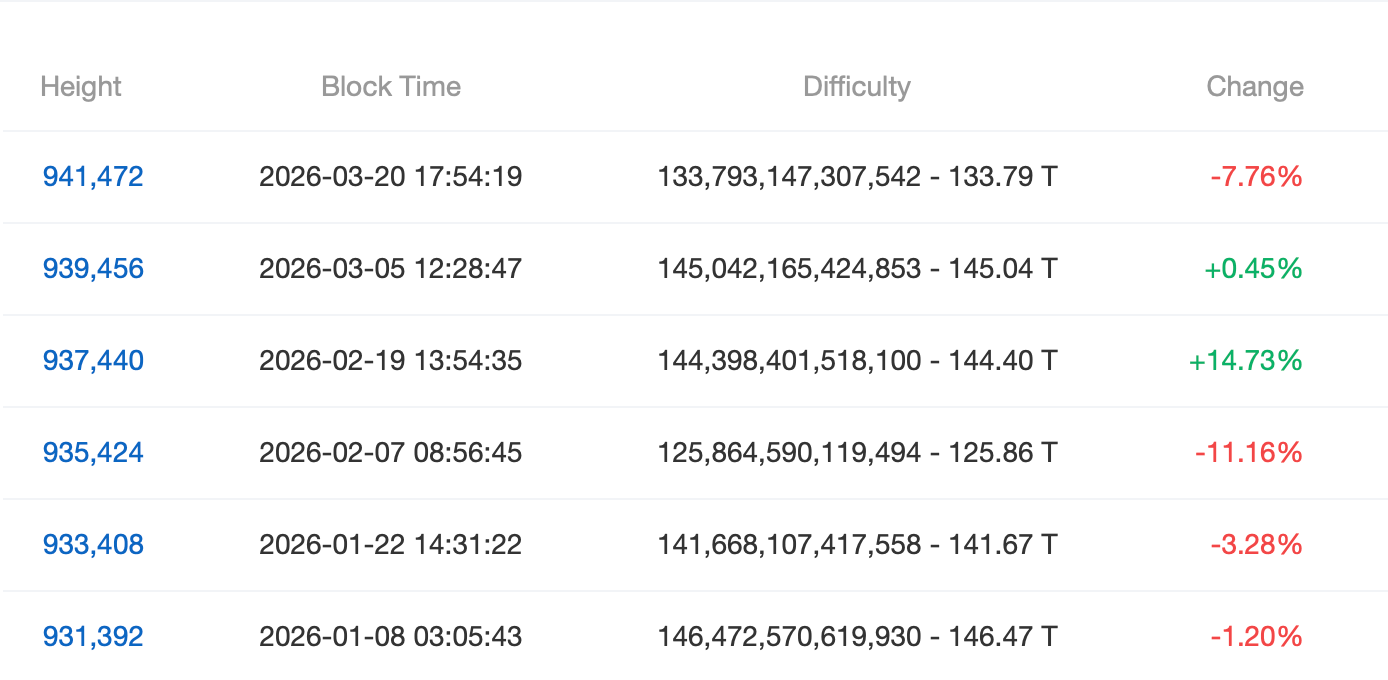Select timestamp 2026-03-20 17:54:19
Viewport: 1388px width, 680px height.
coord(390,176)
